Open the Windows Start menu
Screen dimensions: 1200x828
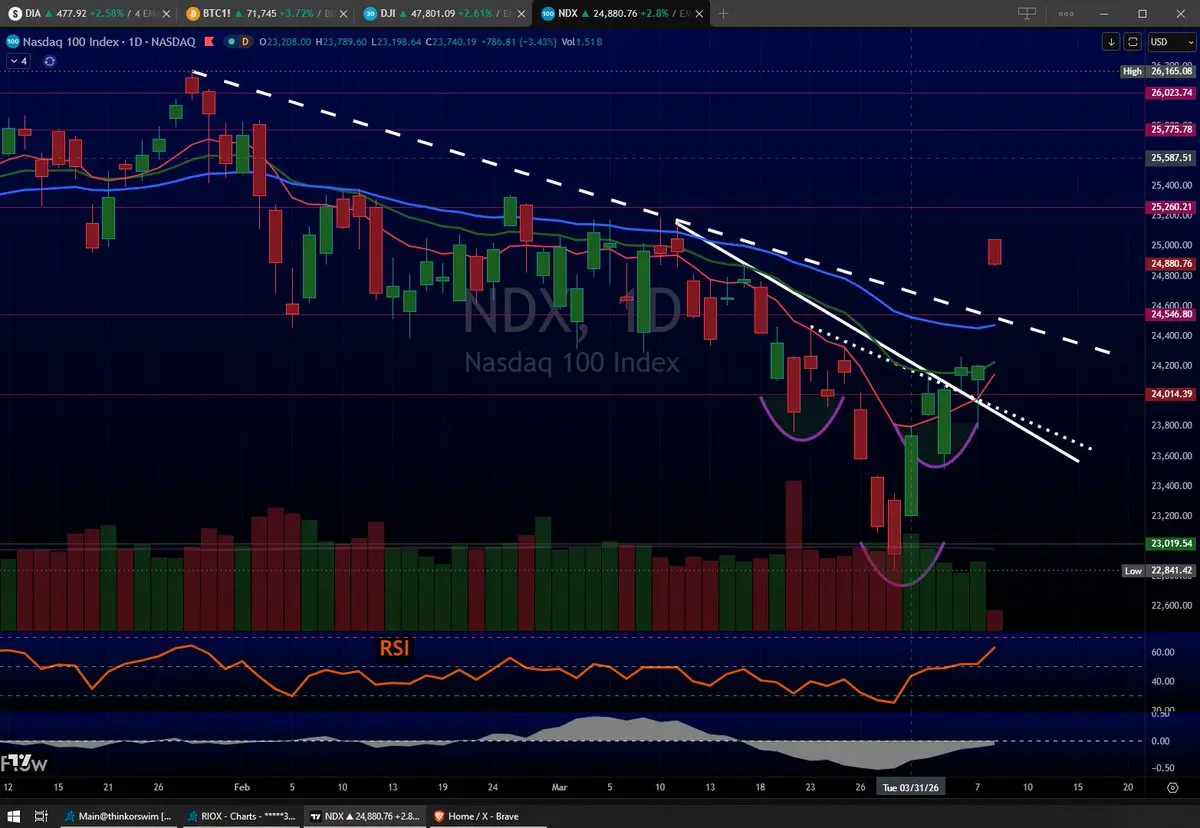(x=12, y=816)
